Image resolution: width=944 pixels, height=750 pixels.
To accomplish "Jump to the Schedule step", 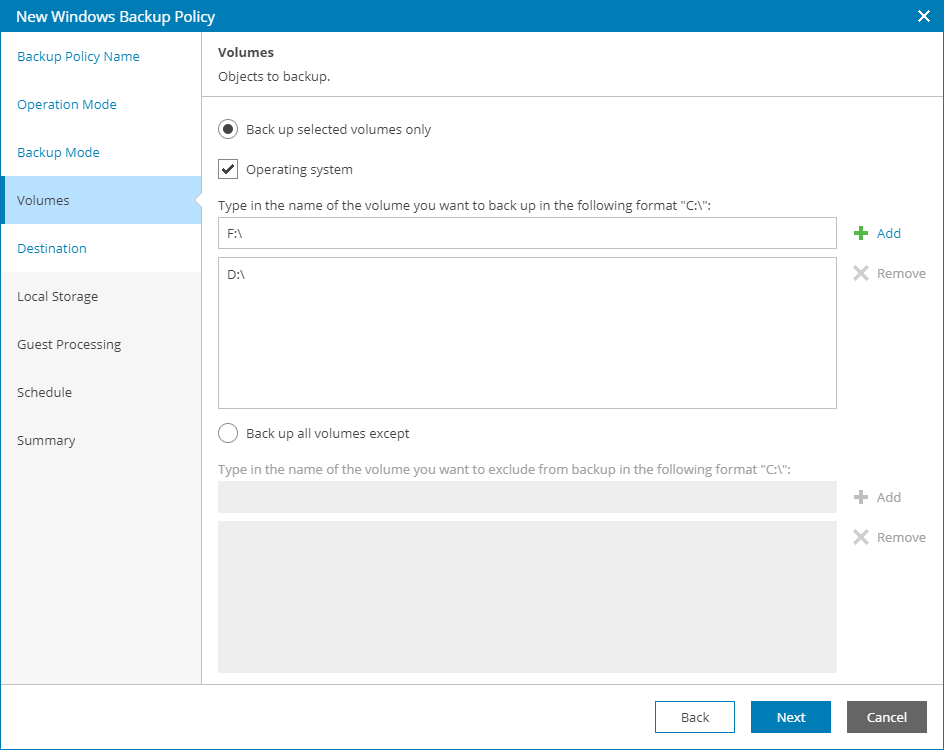I will tap(44, 392).
